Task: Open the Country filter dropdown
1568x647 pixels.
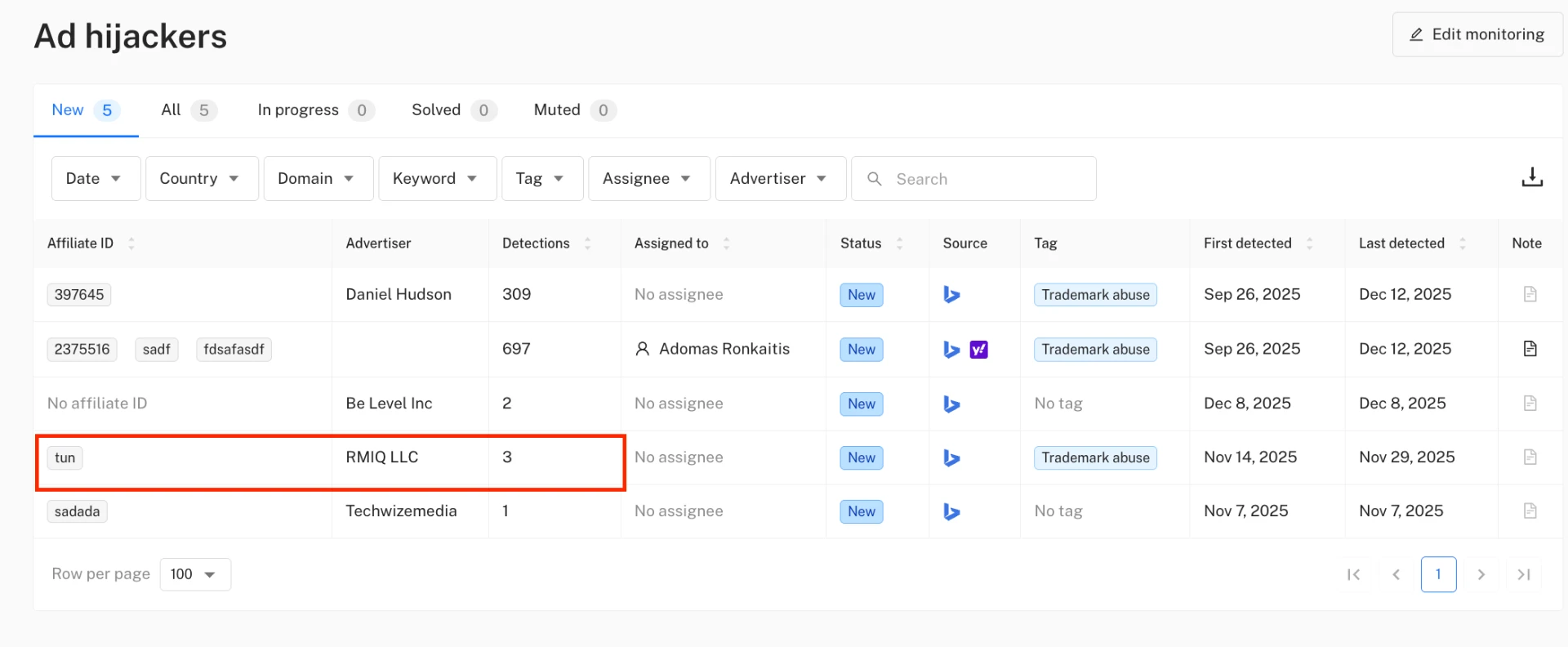Action: pos(202,178)
